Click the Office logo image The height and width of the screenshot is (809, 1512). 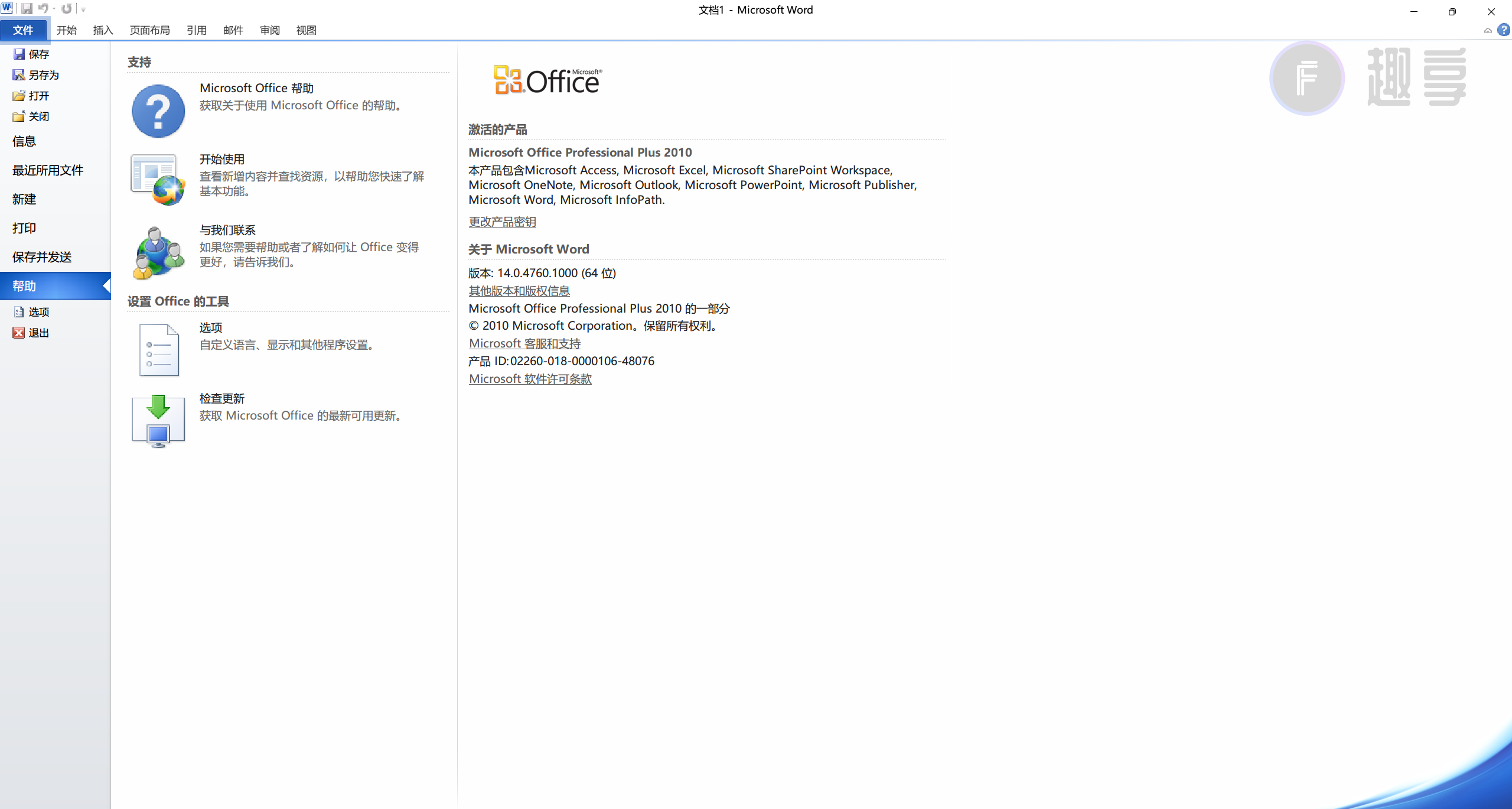pyautogui.click(x=548, y=80)
